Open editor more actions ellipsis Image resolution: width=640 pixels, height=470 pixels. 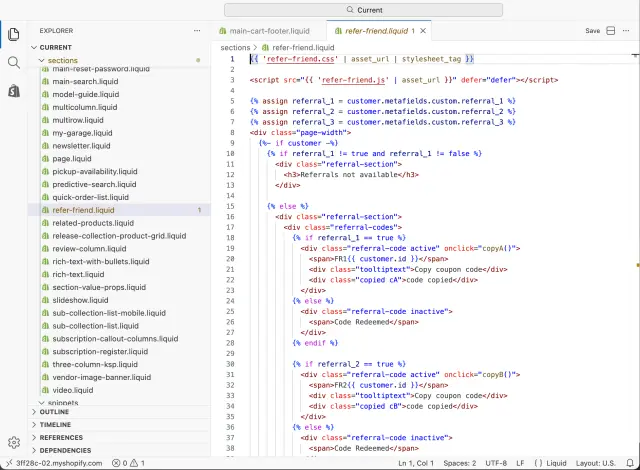(x=626, y=31)
